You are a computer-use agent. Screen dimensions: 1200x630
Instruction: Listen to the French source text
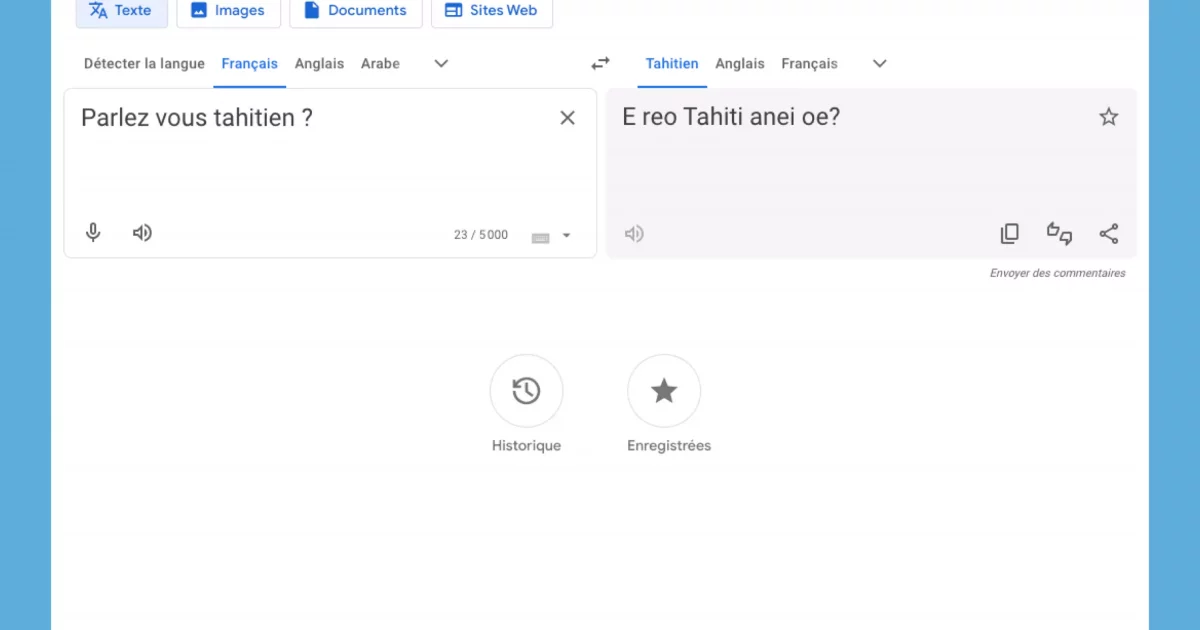pyautogui.click(x=141, y=232)
